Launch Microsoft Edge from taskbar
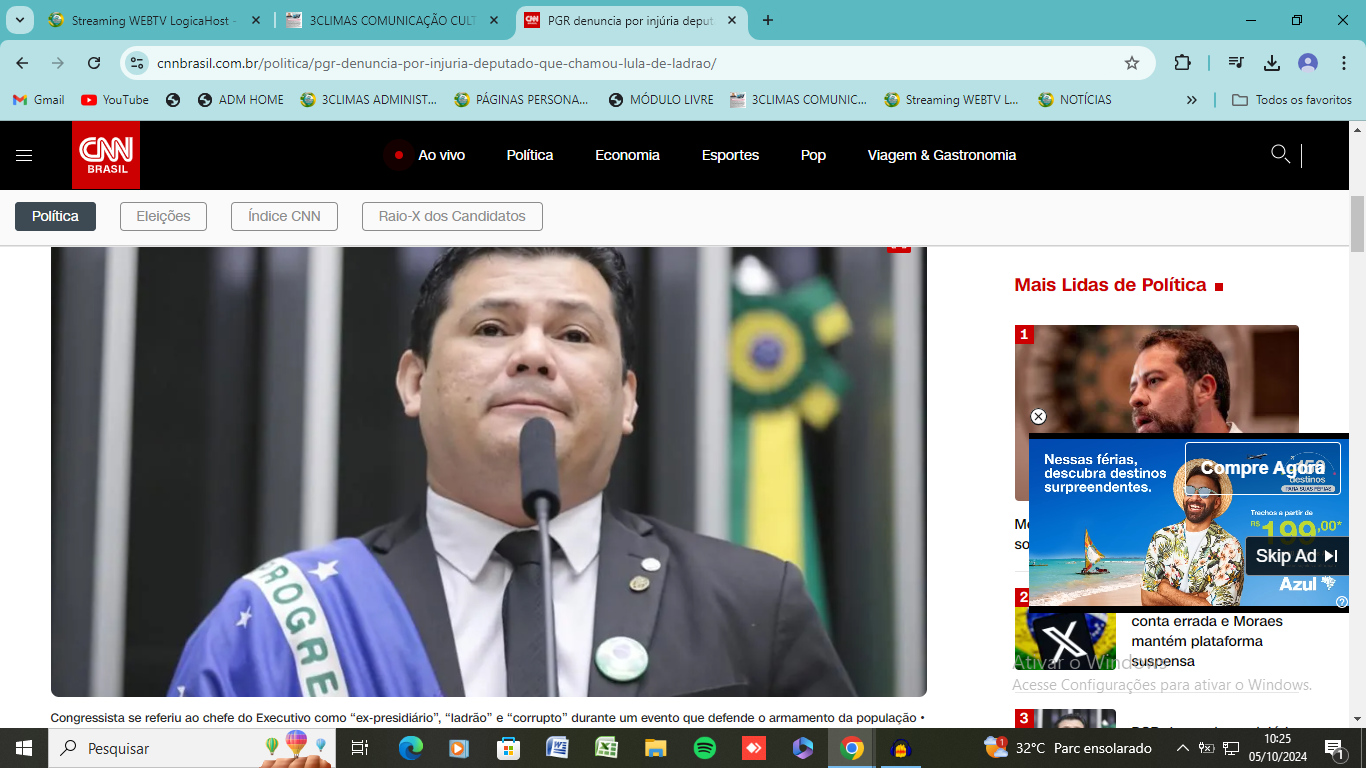This screenshot has height=768, width=1366. click(410, 748)
